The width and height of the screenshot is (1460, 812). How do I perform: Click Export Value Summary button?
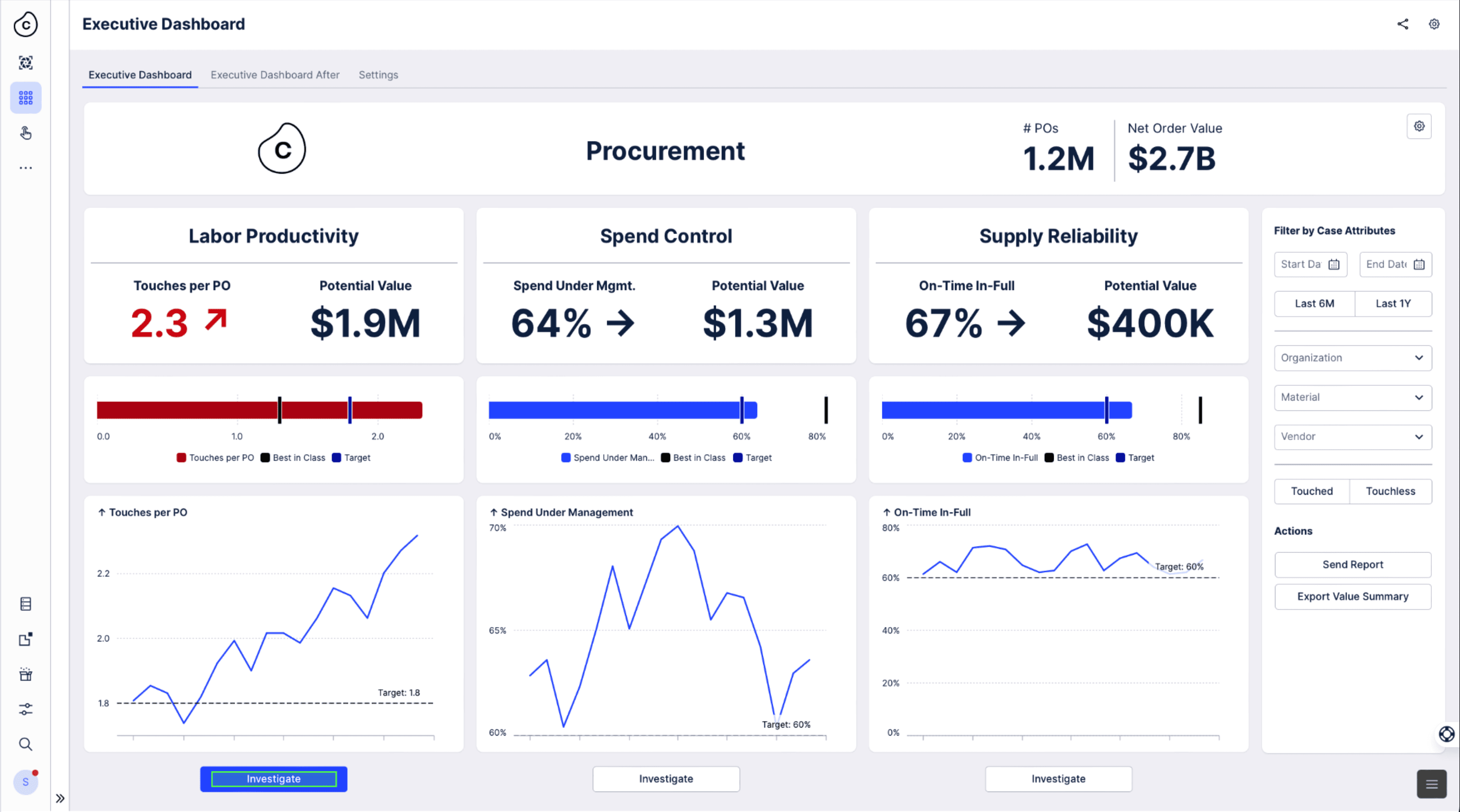coord(1353,596)
